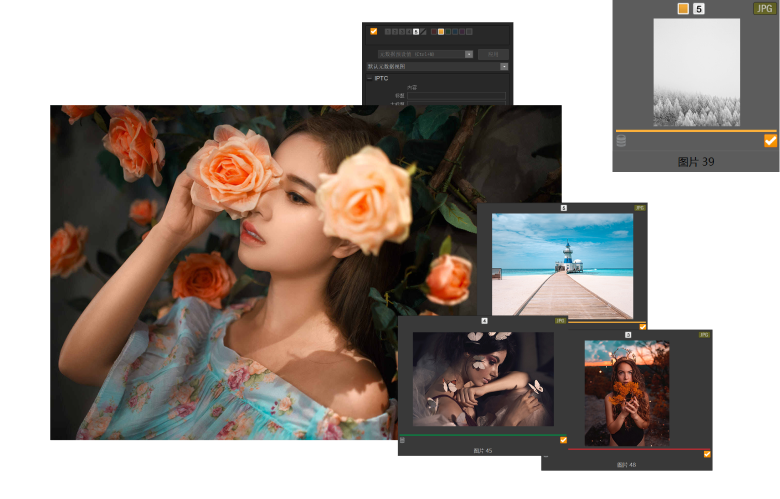The width and height of the screenshot is (780, 499).
Task: Click the JPG badge on 图片 39
Action: coord(764,8)
